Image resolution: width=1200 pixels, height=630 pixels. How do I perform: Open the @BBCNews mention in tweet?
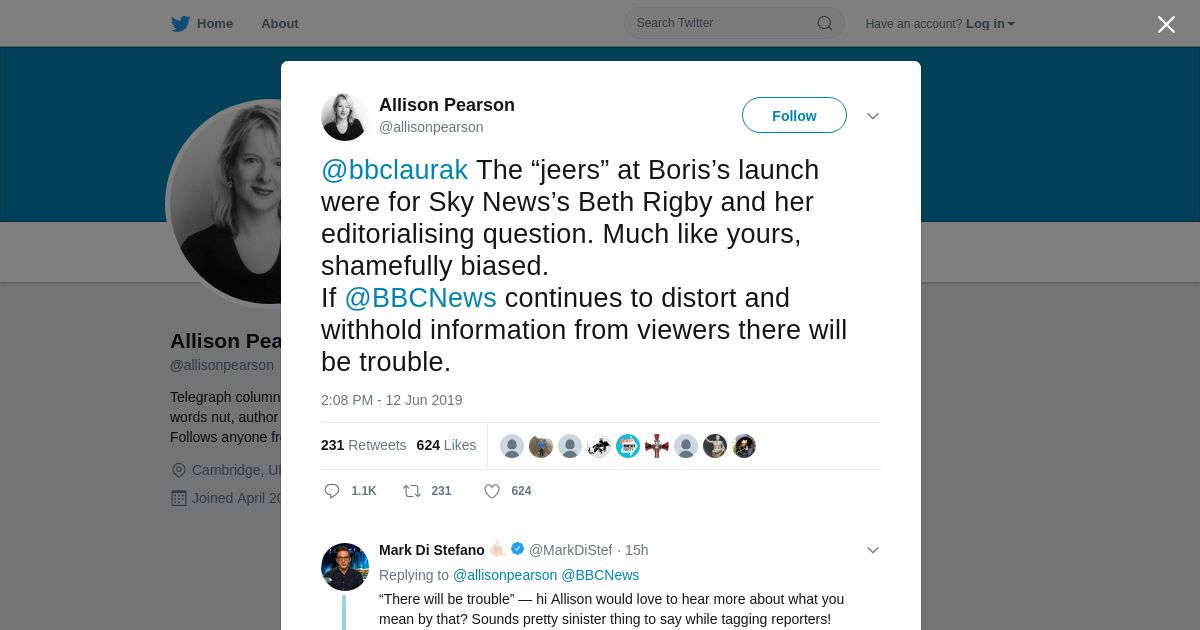pyautogui.click(x=420, y=298)
